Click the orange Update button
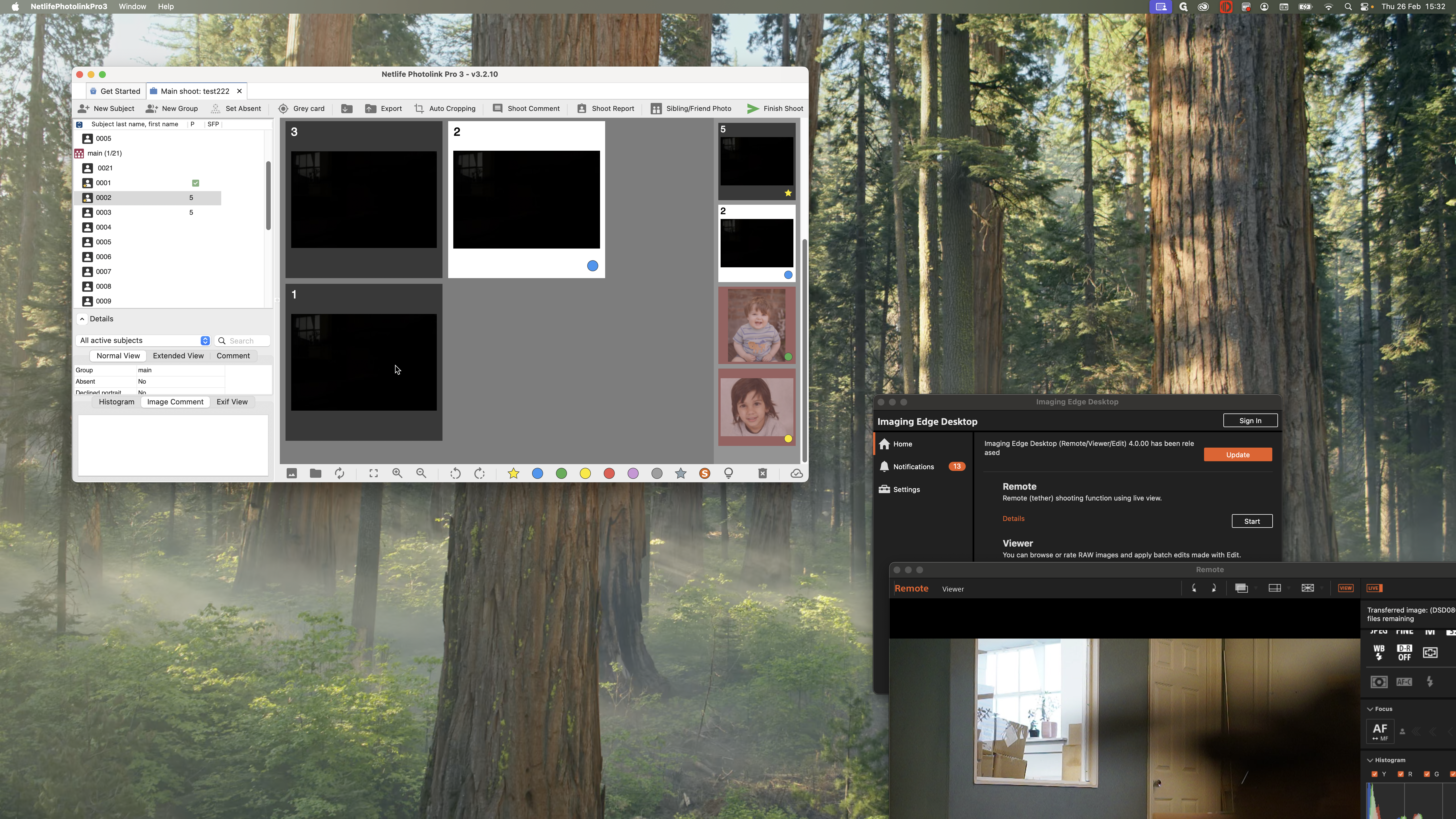 pyautogui.click(x=1237, y=455)
